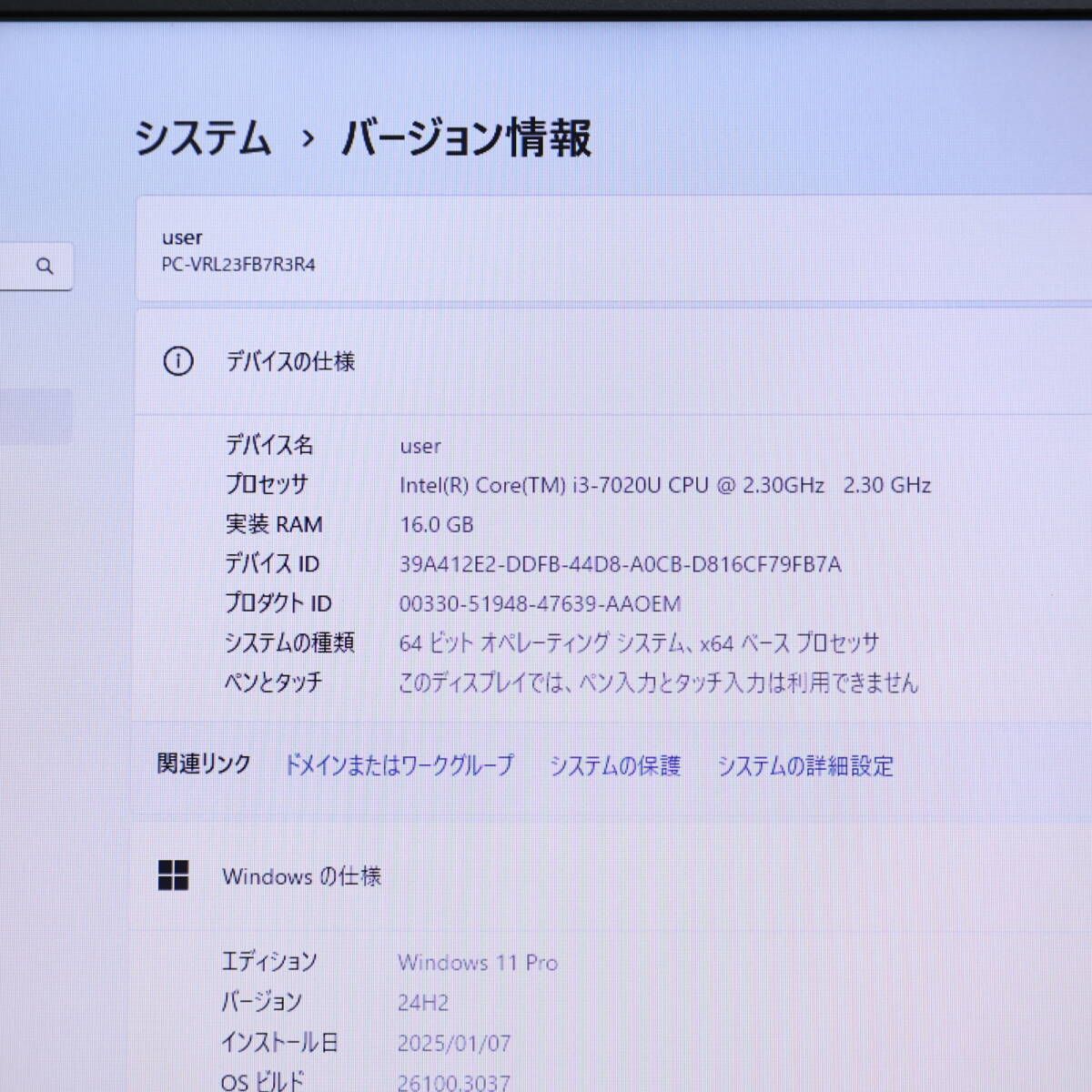Click the インストール日 label
This screenshot has width=1092, height=1092.
279,1041
